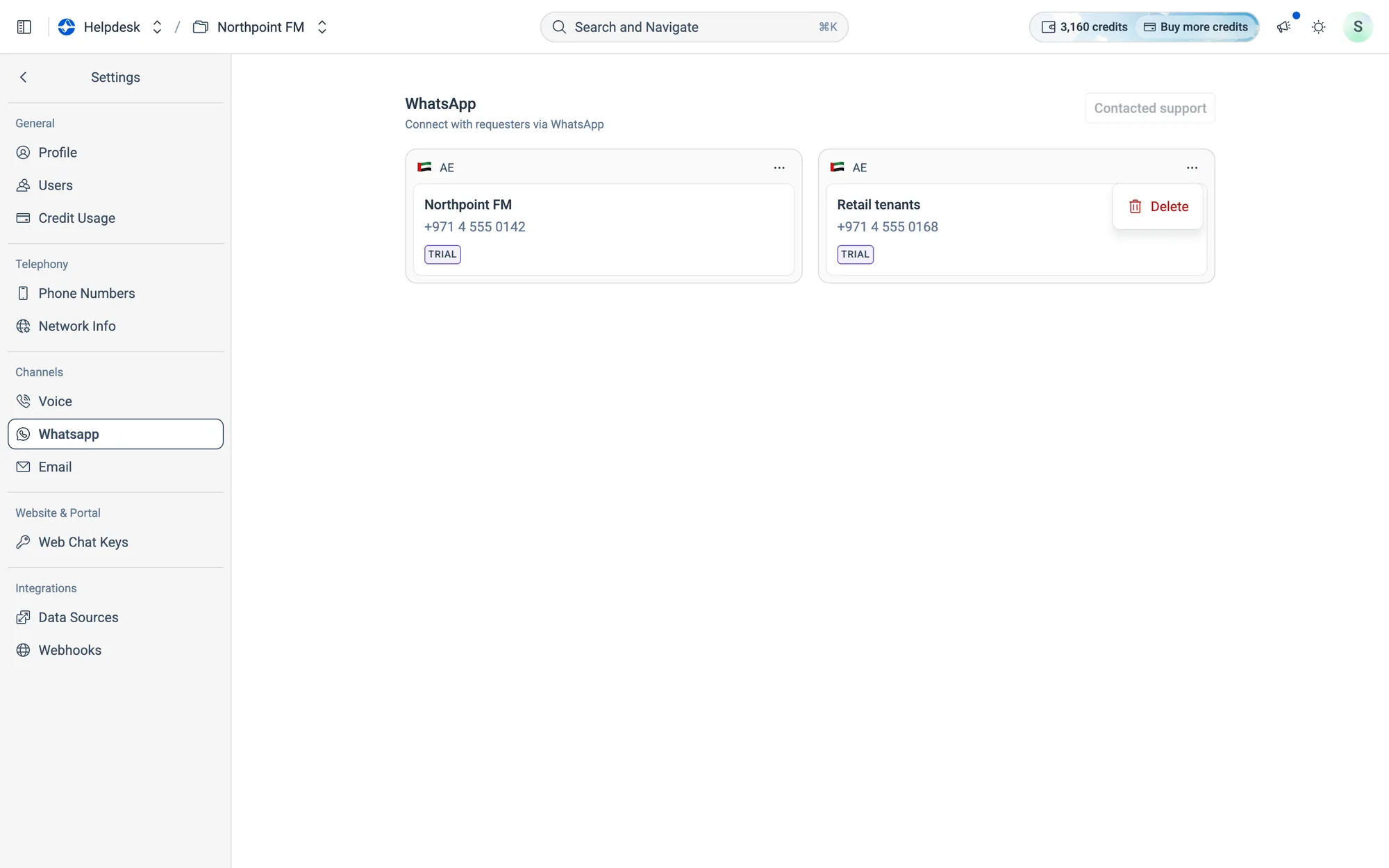Click Buy more credits
This screenshot has width=1389, height=868.
pyautogui.click(x=1196, y=27)
